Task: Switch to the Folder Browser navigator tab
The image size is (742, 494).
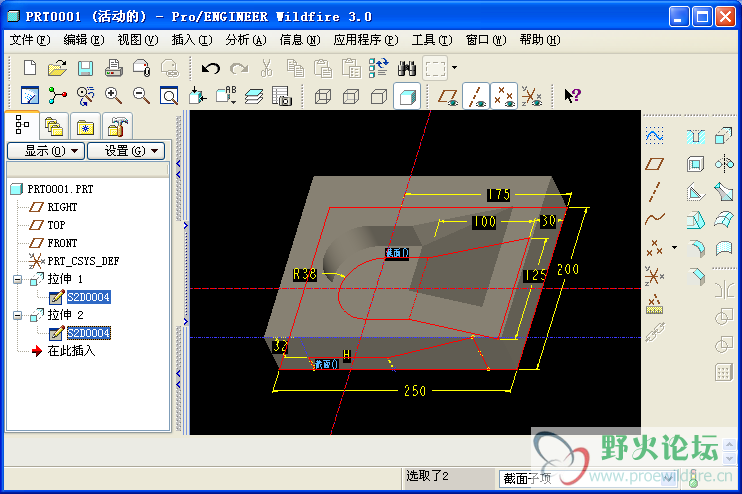Action: coord(53,126)
